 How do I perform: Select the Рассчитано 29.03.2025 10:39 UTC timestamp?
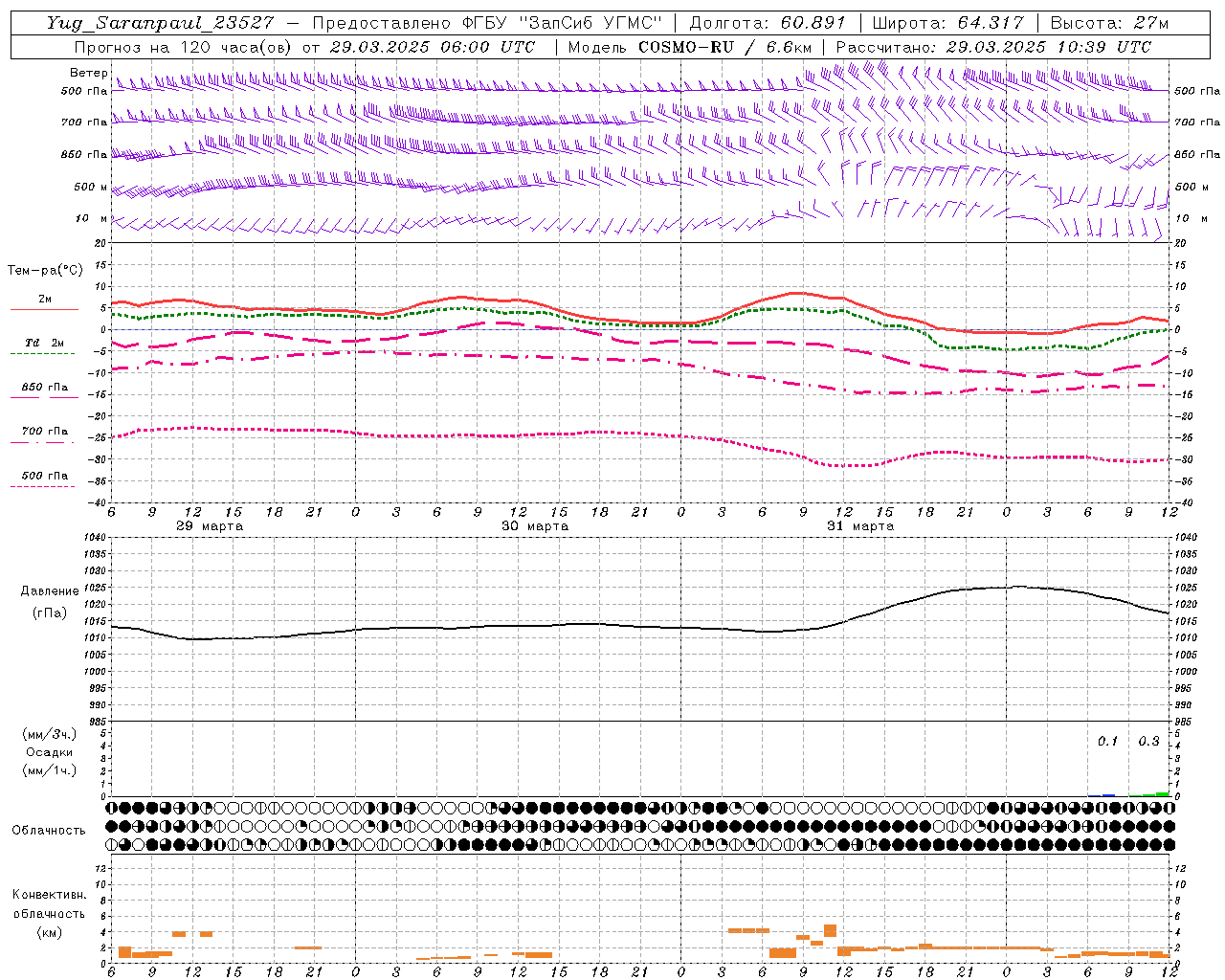coord(993,47)
